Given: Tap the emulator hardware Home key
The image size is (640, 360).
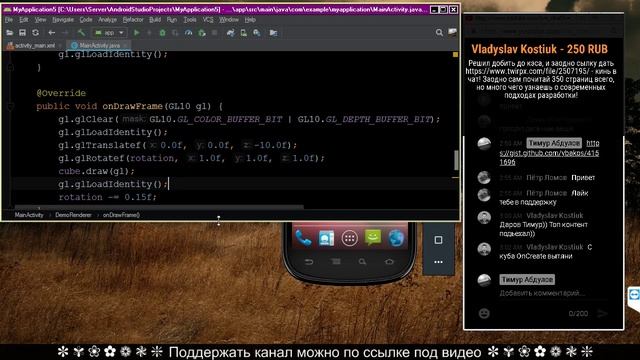Looking at the screenshot, I should point(389,262).
